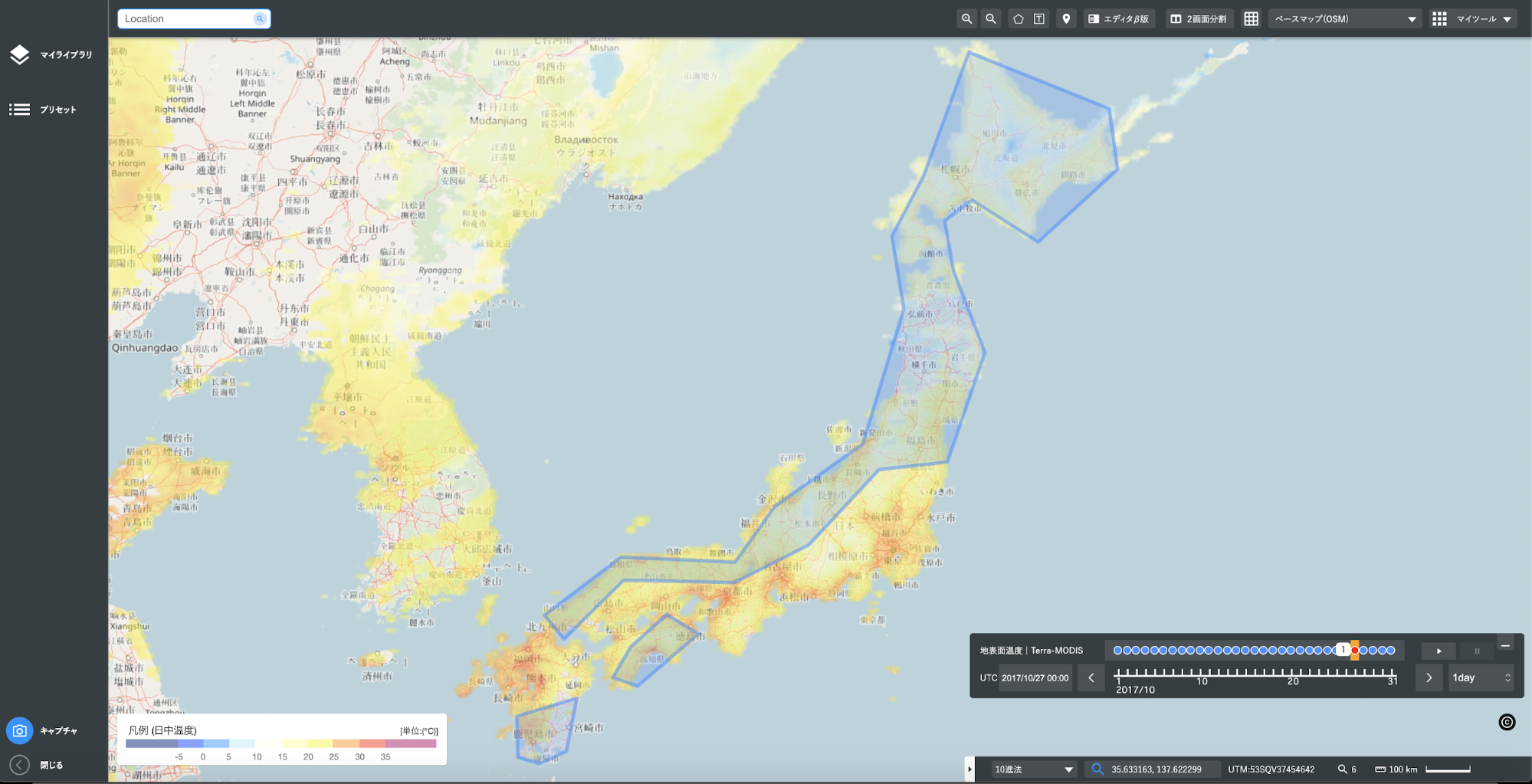Click the 閉じる collapse sidebar button

tap(37, 765)
